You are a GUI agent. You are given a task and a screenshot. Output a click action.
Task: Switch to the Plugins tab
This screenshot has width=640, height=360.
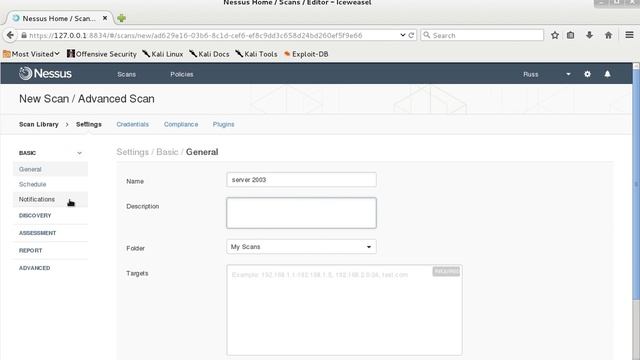[x=223, y=124]
